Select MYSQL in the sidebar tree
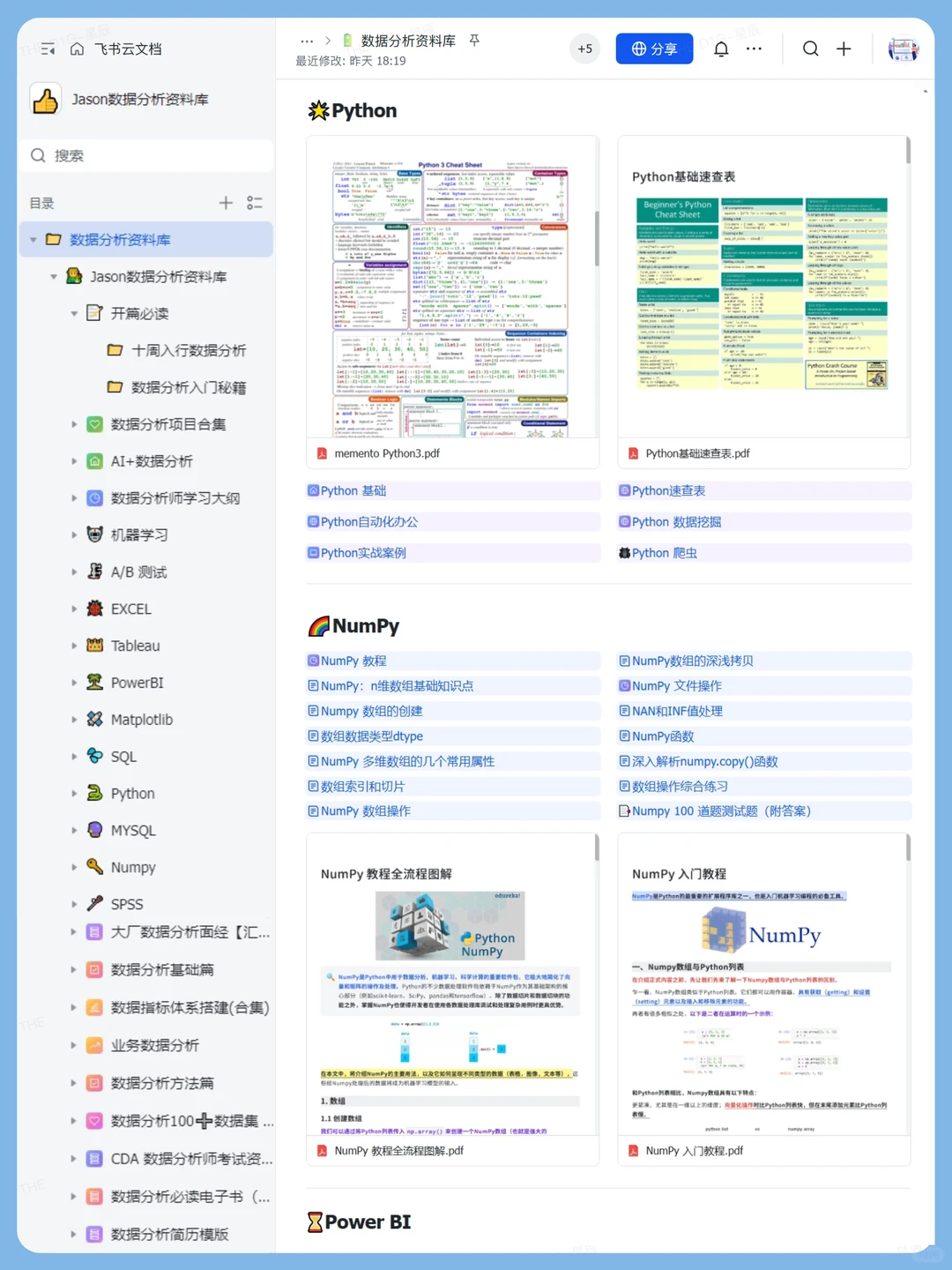Image resolution: width=952 pixels, height=1270 pixels. (x=133, y=831)
